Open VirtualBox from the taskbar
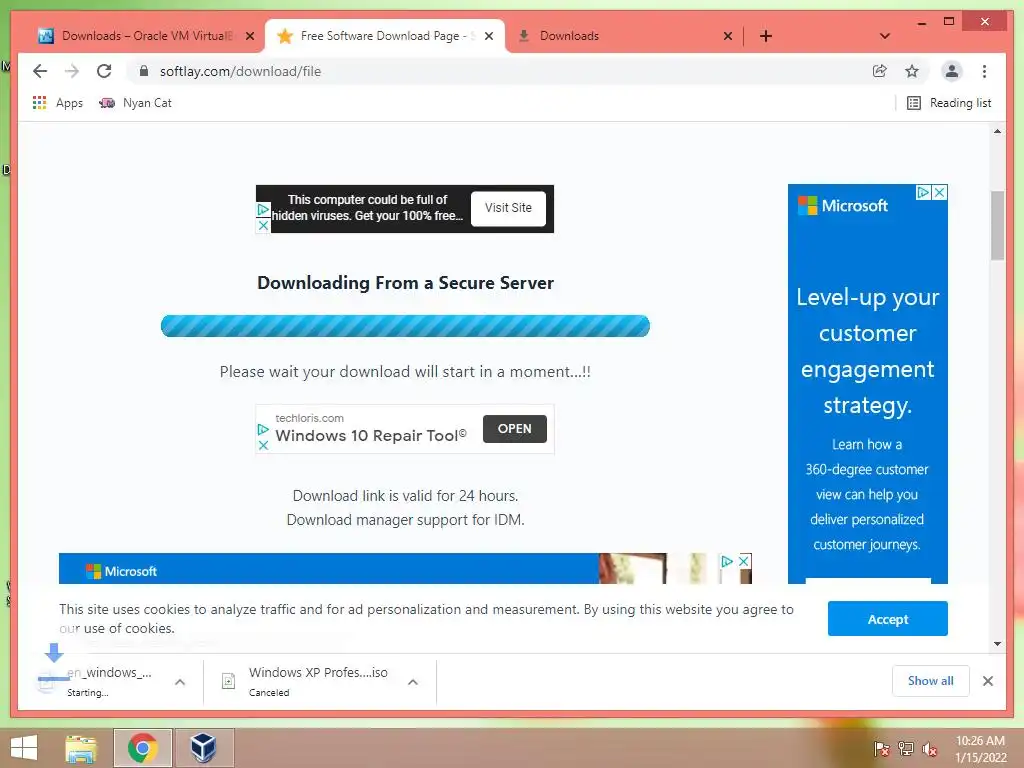 point(204,748)
